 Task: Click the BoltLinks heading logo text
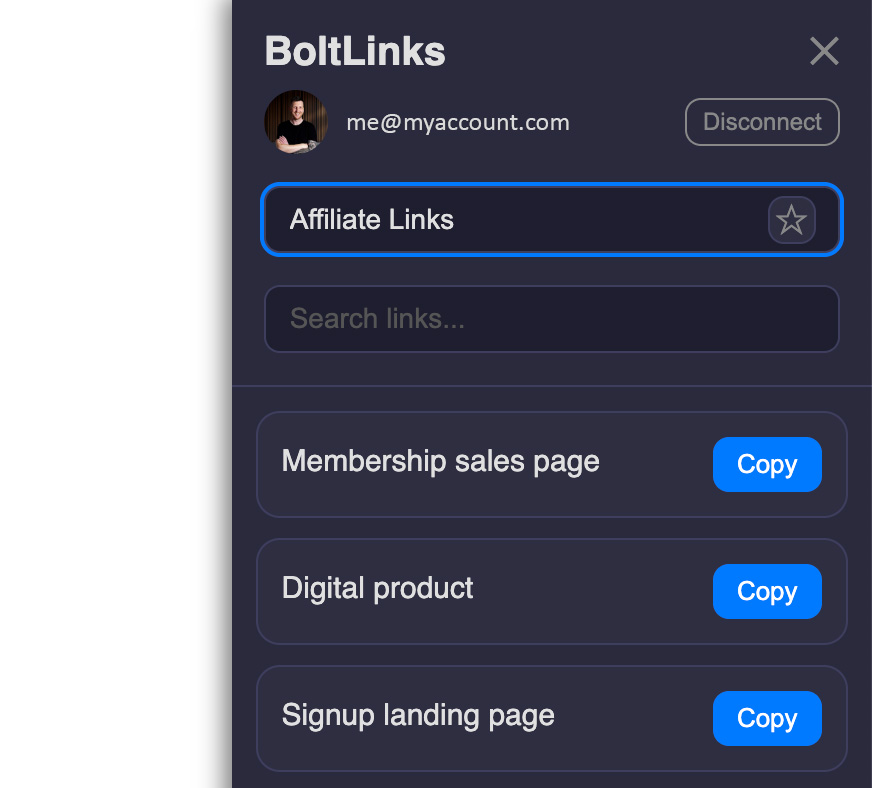(355, 51)
